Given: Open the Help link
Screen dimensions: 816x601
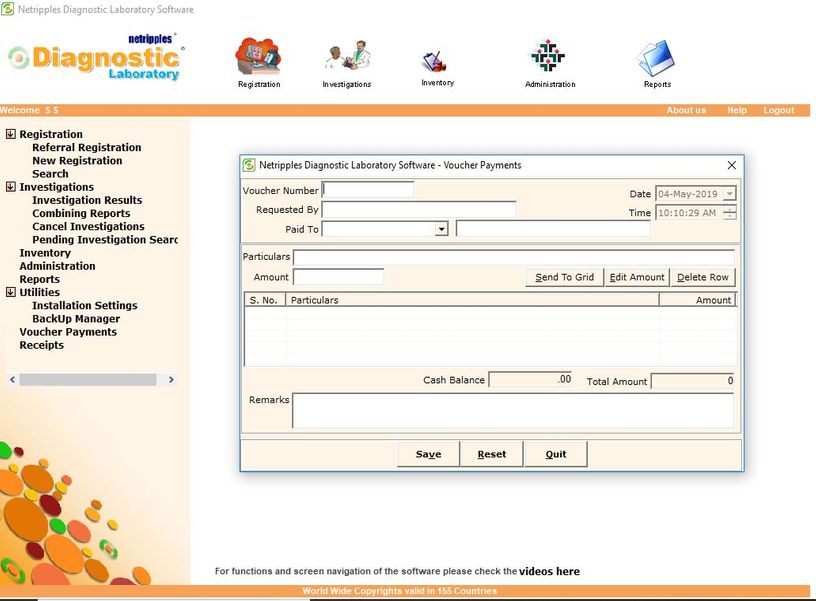Looking at the screenshot, I should pos(736,110).
